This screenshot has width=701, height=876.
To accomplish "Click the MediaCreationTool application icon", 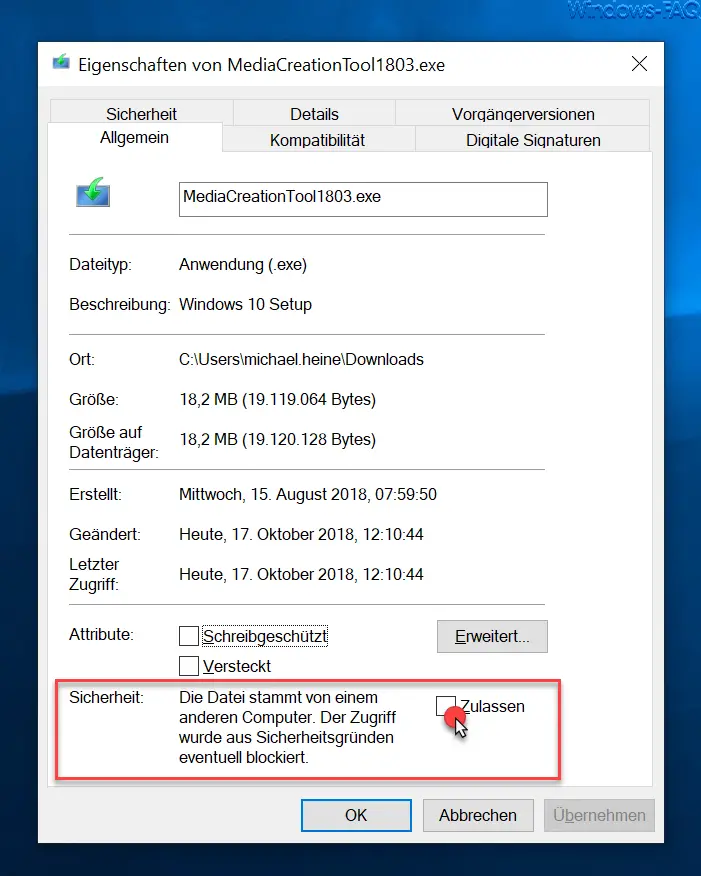I will point(93,193).
